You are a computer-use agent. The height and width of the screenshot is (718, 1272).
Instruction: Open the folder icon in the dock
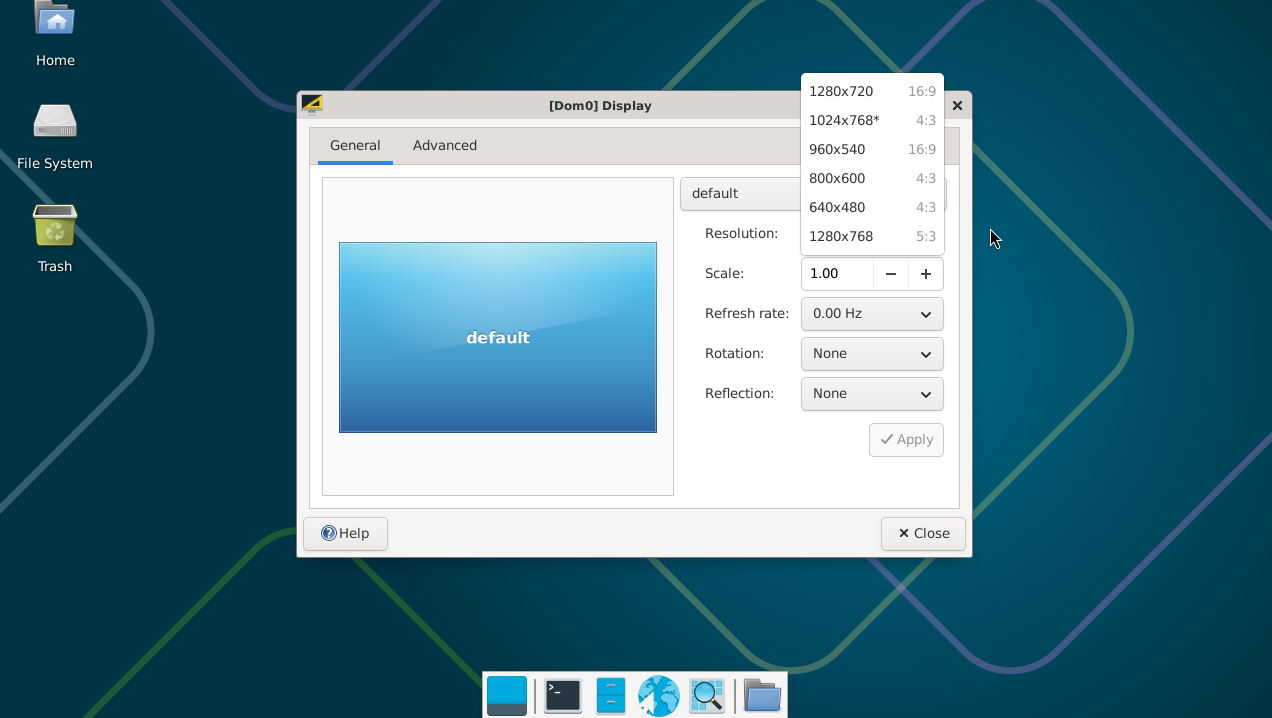pyautogui.click(x=762, y=695)
